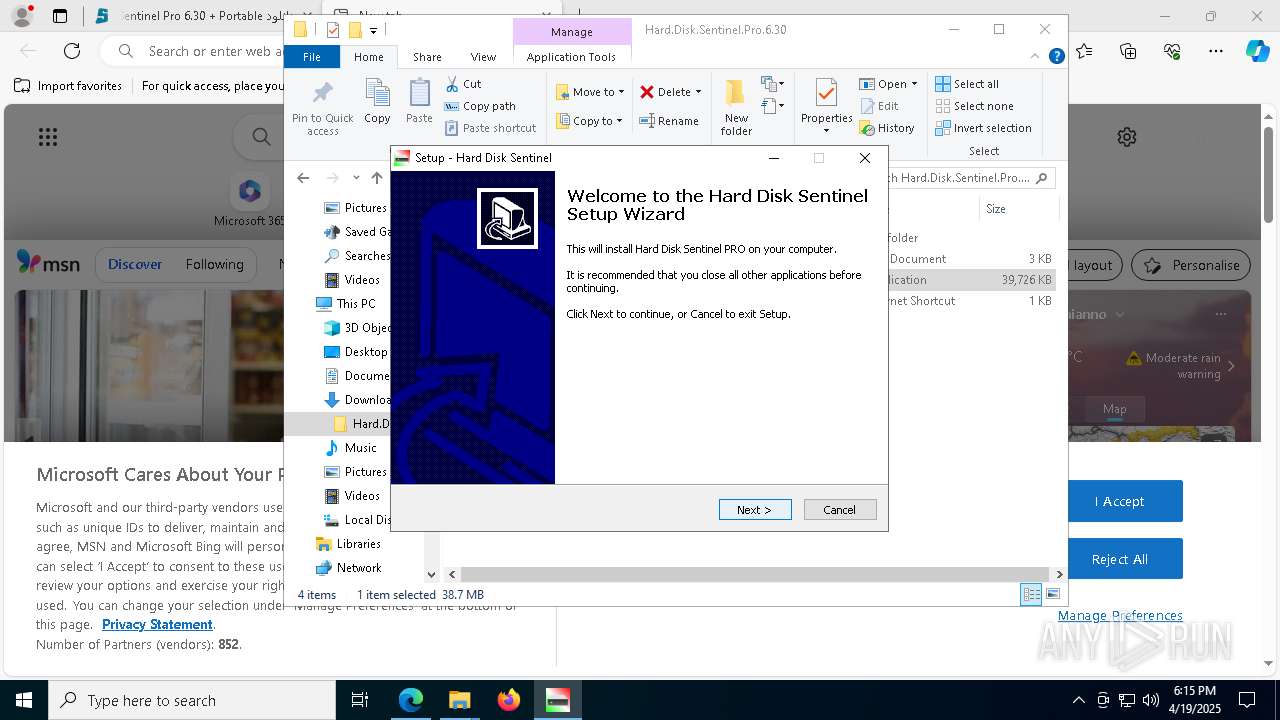The height and width of the screenshot is (720, 1280).
Task: Click the red Delete icon
Action: click(x=647, y=92)
